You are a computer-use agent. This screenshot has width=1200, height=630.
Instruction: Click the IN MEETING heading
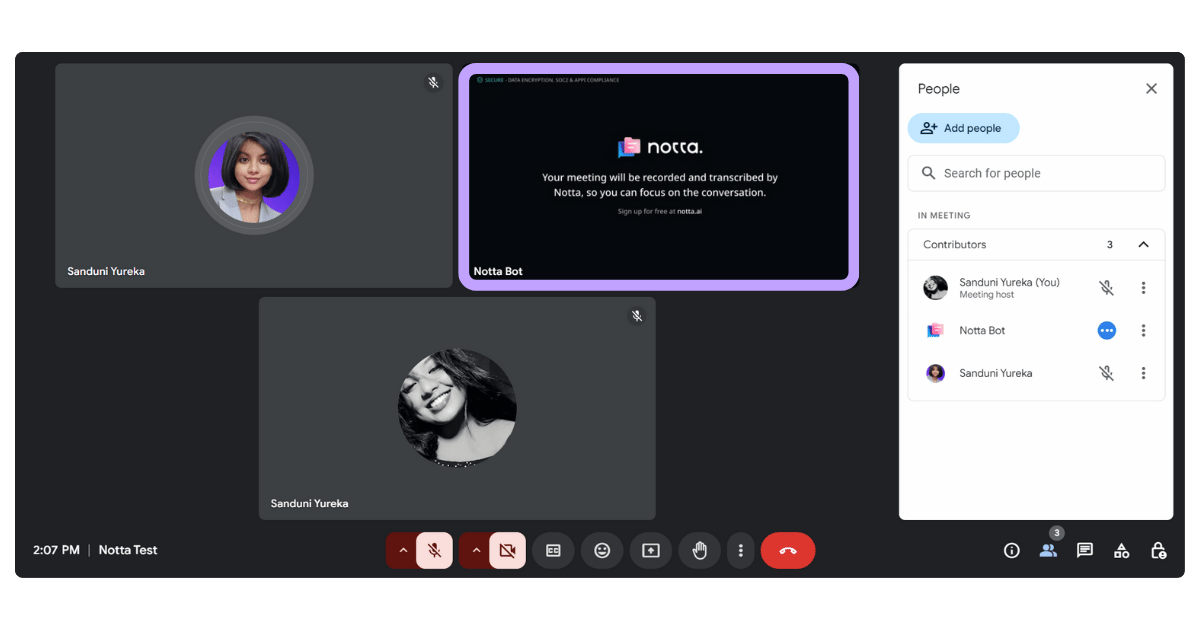(x=944, y=216)
